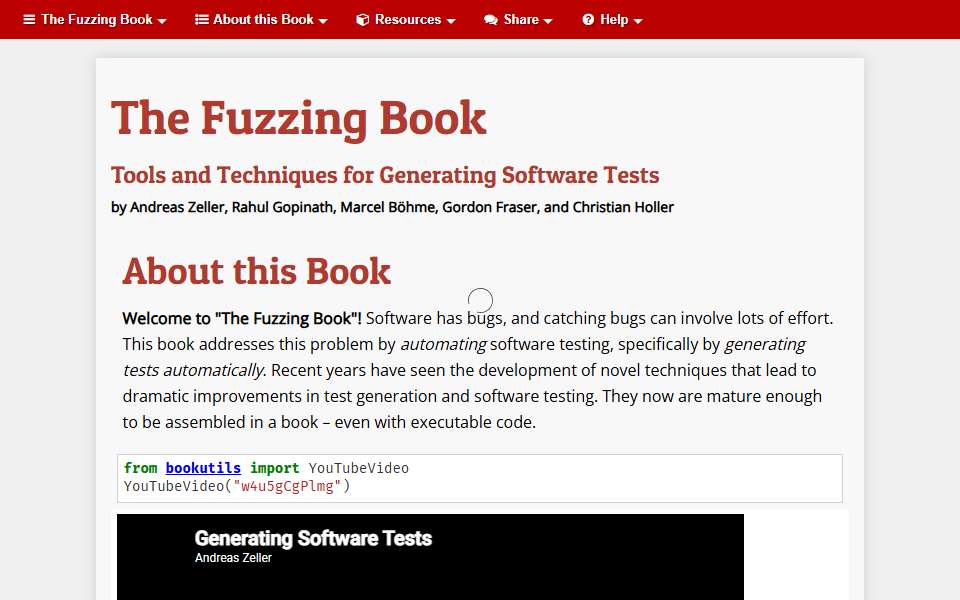Click the list icon beside About this Book
This screenshot has height=600, width=960.
click(x=201, y=20)
